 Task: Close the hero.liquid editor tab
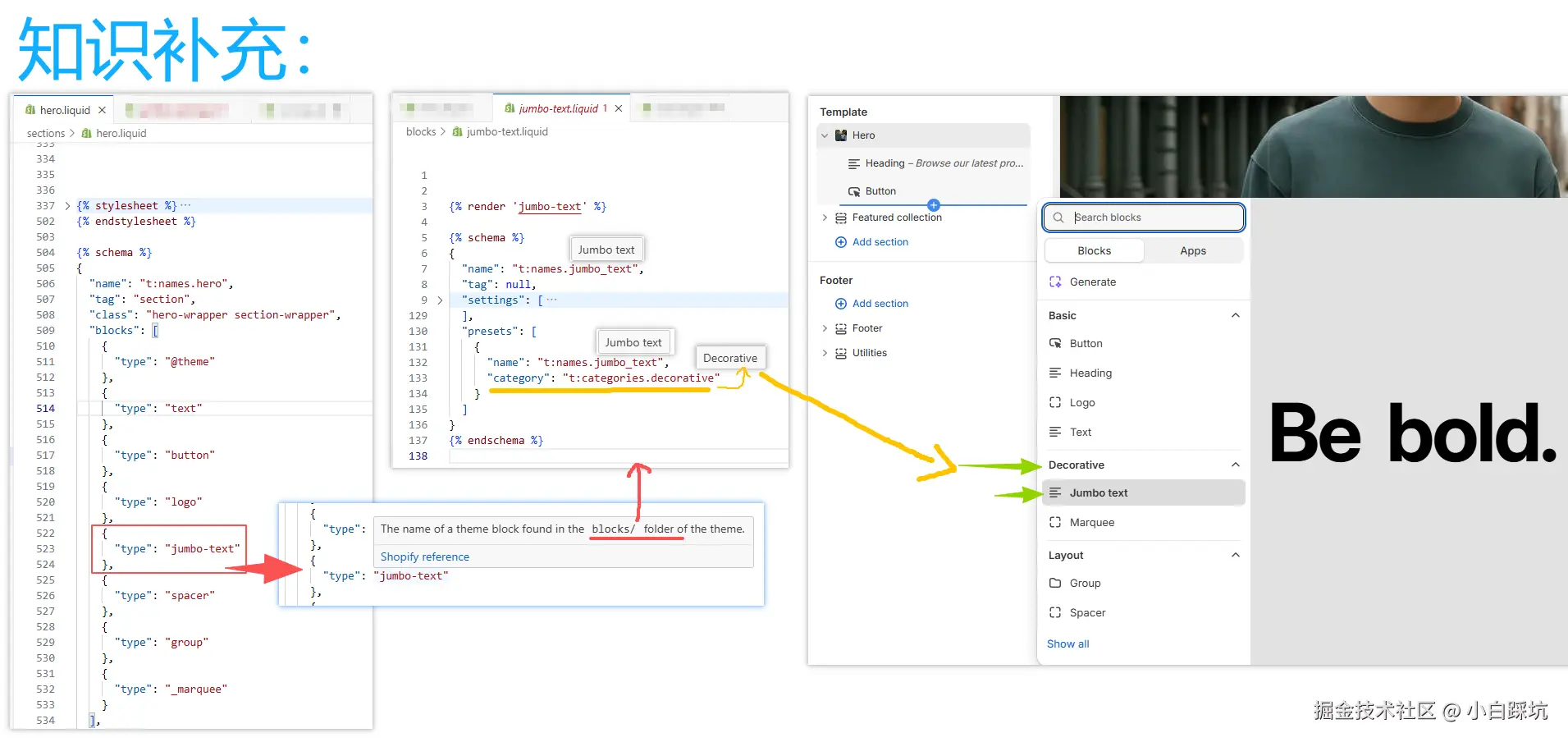click(x=102, y=110)
